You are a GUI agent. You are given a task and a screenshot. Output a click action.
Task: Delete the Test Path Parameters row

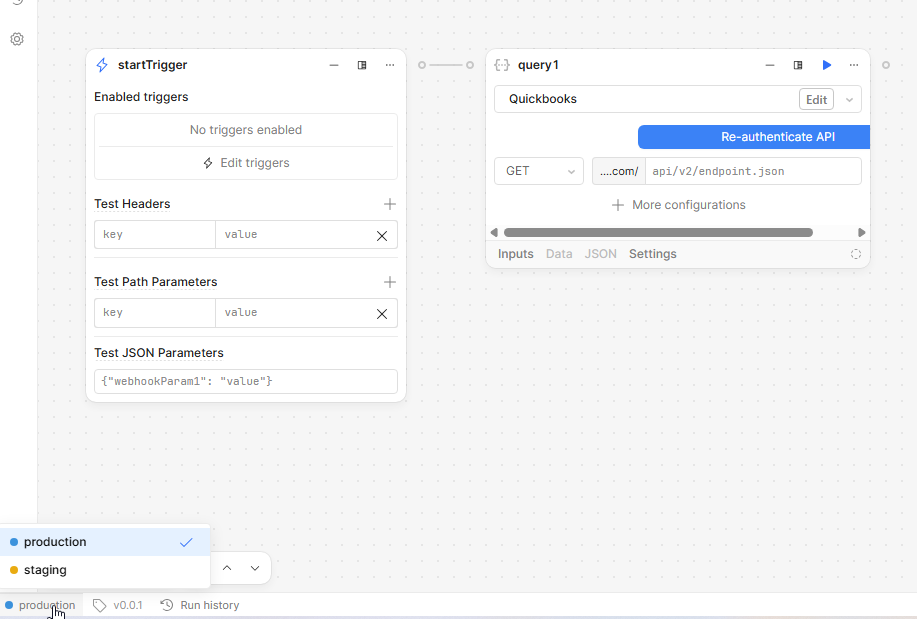[381, 313]
